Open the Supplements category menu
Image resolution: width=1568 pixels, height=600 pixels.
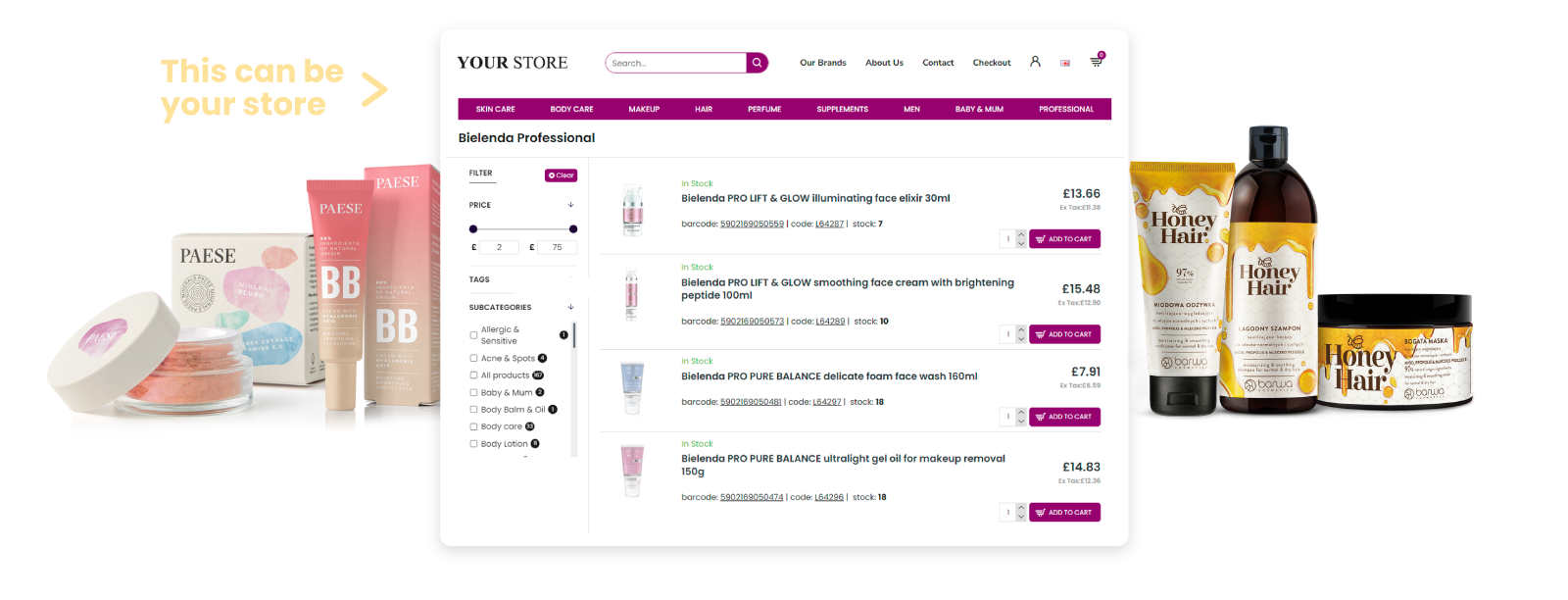[x=842, y=109]
